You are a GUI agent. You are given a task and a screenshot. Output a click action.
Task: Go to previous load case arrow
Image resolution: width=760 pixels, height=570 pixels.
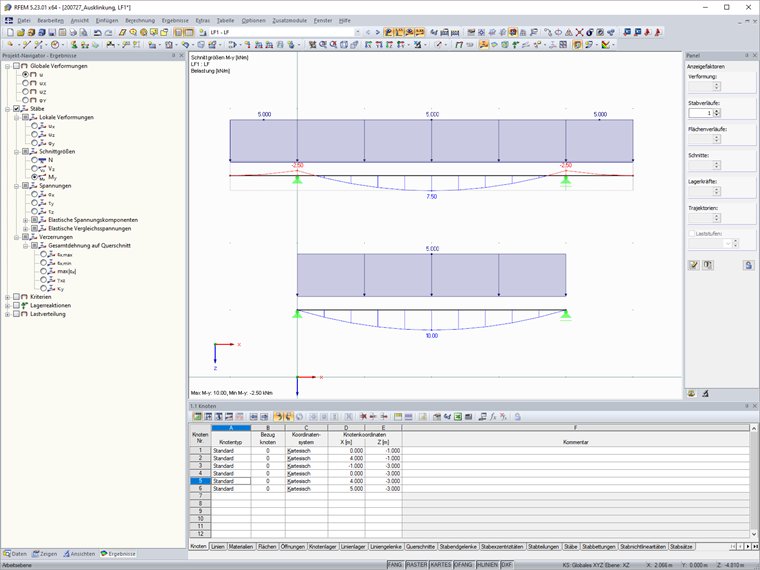pyautogui.click(x=368, y=32)
